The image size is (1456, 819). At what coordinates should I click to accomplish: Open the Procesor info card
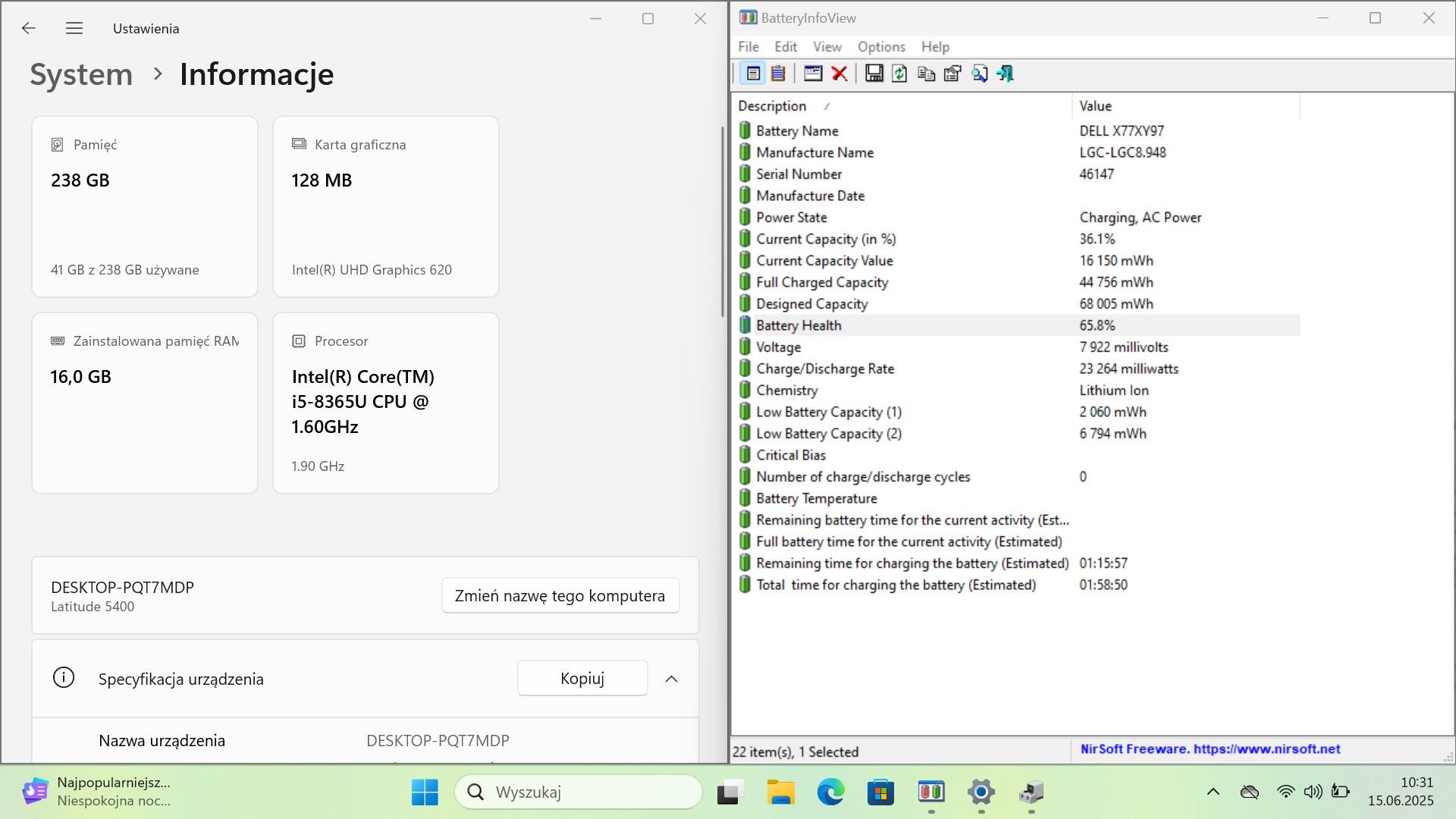pyautogui.click(x=386, y=403)
